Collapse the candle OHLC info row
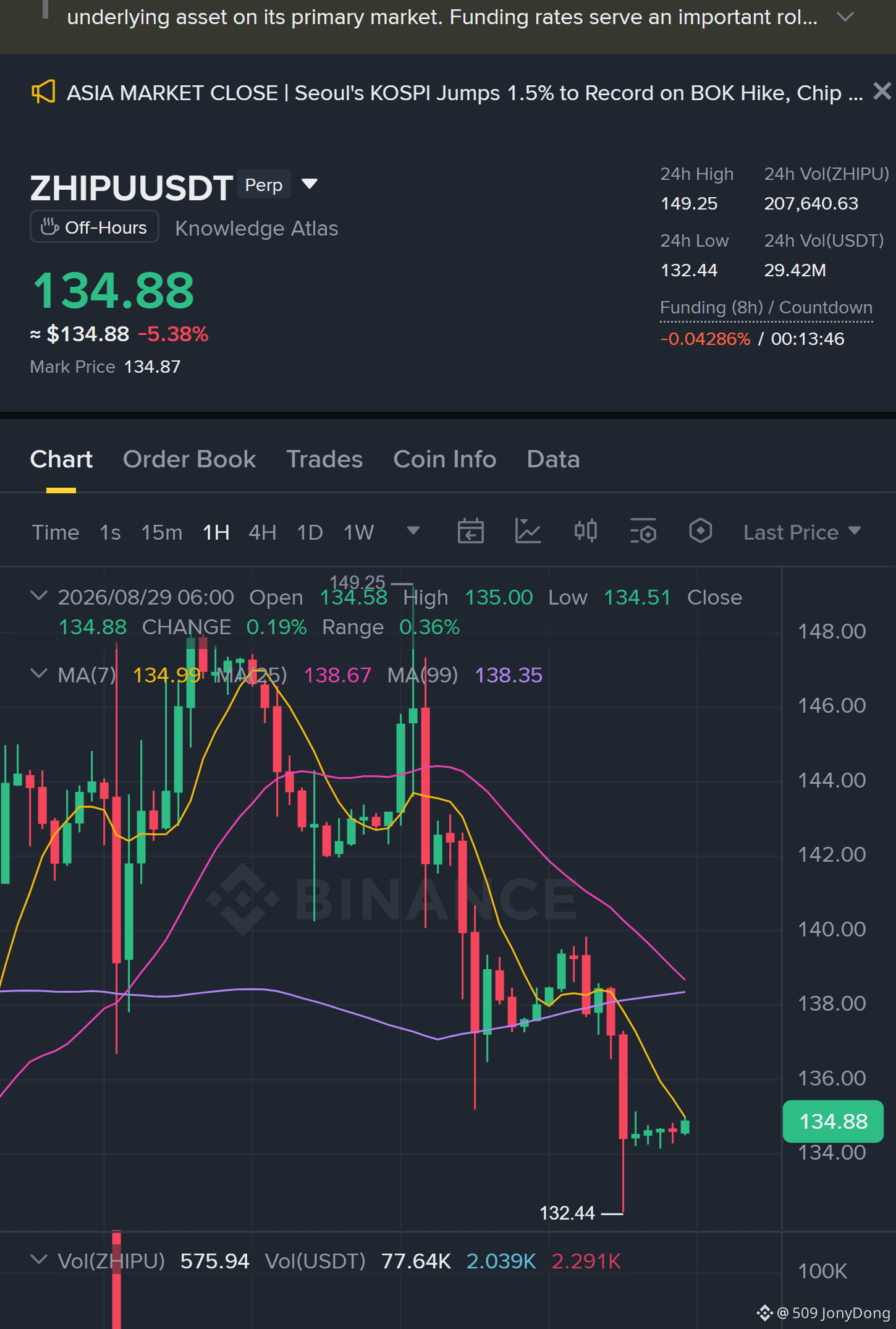Image resolution: width=896 pixels, height=1329 pixels. [39, 596]
